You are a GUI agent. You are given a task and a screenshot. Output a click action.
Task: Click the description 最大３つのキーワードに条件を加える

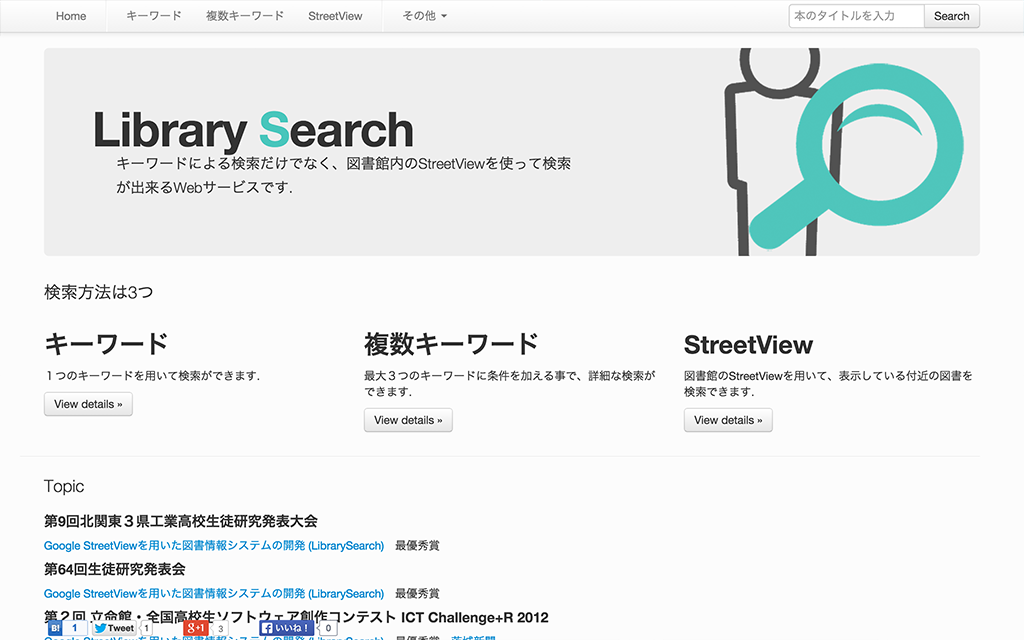(x=509, y=383)
